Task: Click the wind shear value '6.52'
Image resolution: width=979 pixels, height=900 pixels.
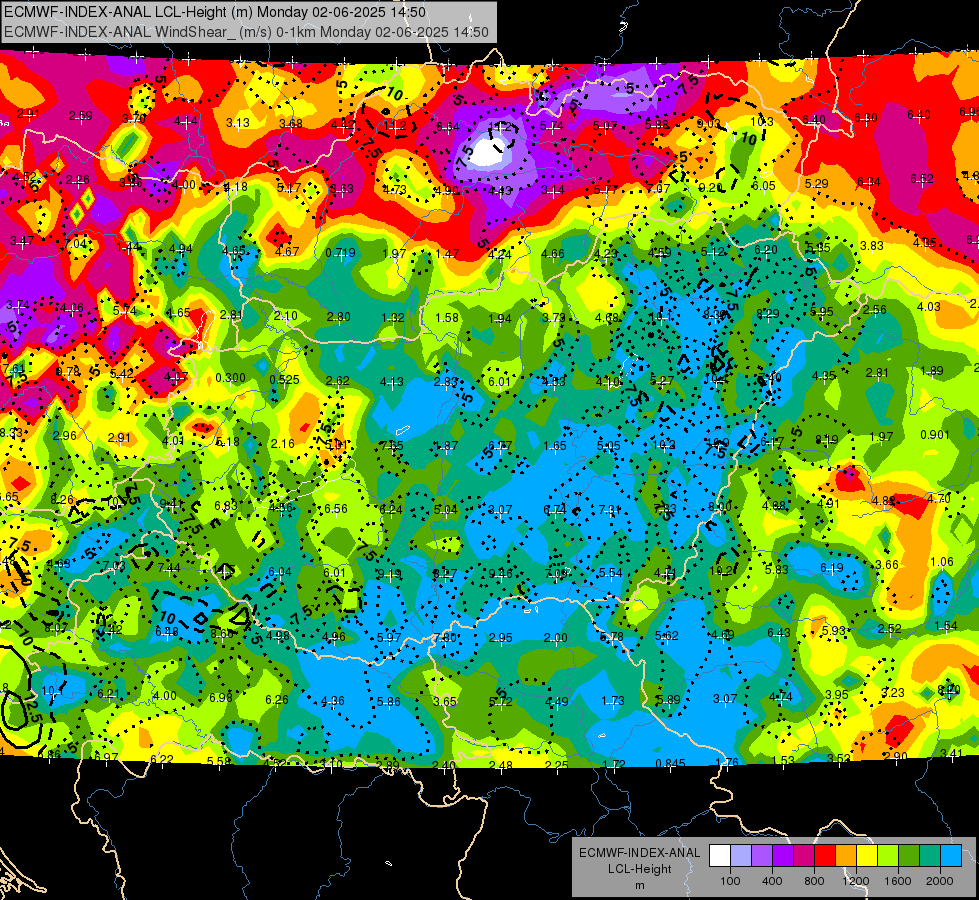Action: tap(922, 179)
